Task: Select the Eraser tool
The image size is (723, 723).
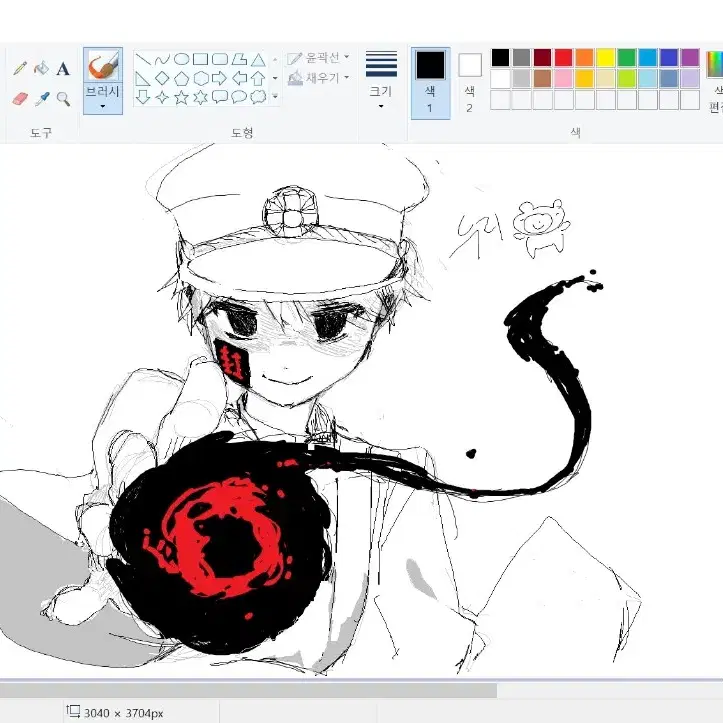Action: 20,98
